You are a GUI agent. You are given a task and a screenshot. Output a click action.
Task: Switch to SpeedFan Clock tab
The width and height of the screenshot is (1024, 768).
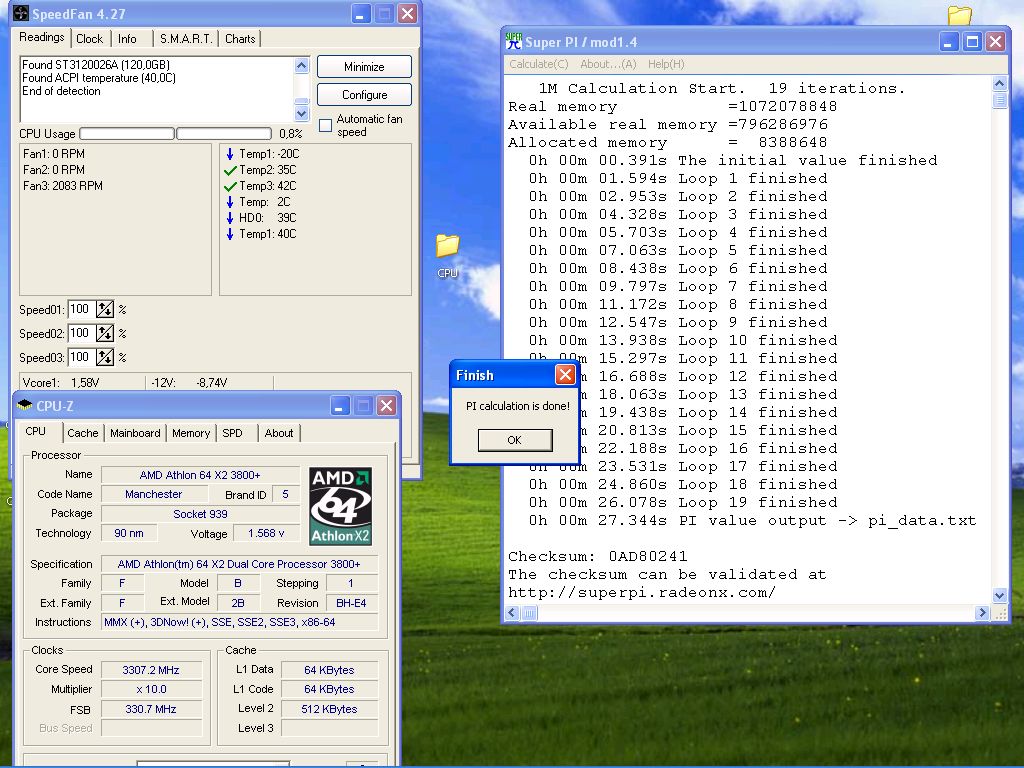(89, 39)
